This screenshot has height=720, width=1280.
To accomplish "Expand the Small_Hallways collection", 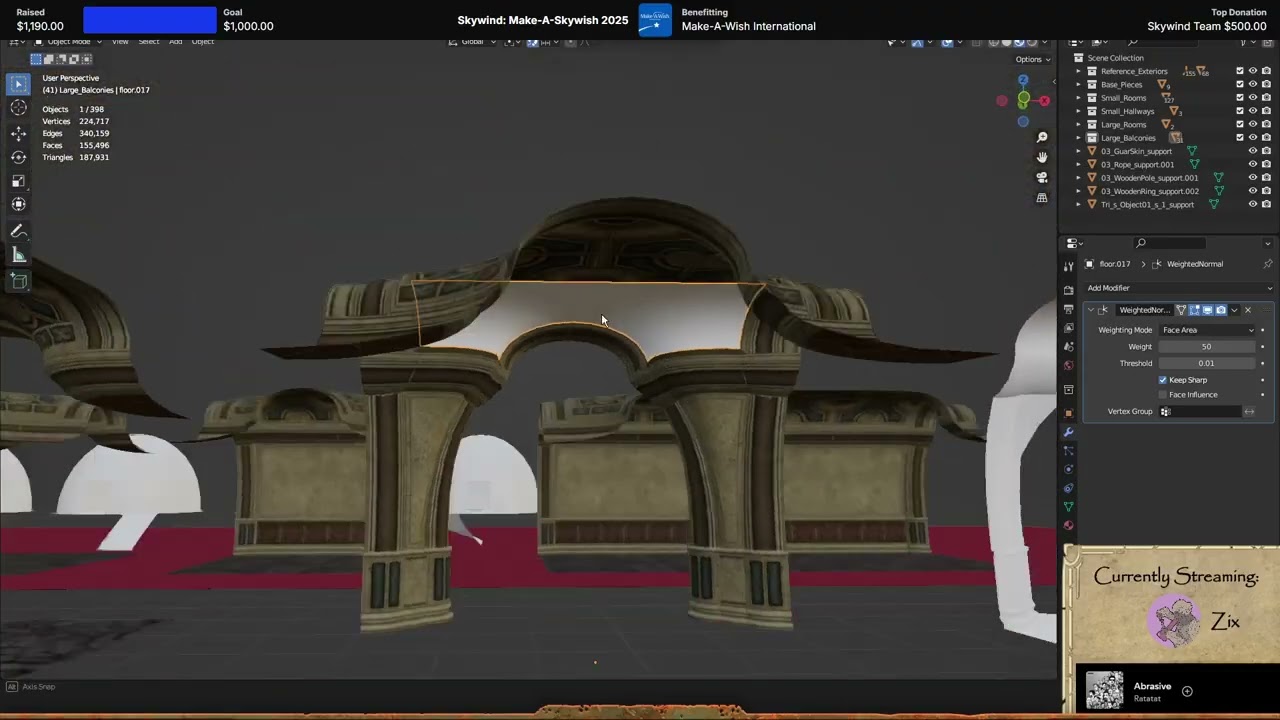I will [x=1079, y=111].
